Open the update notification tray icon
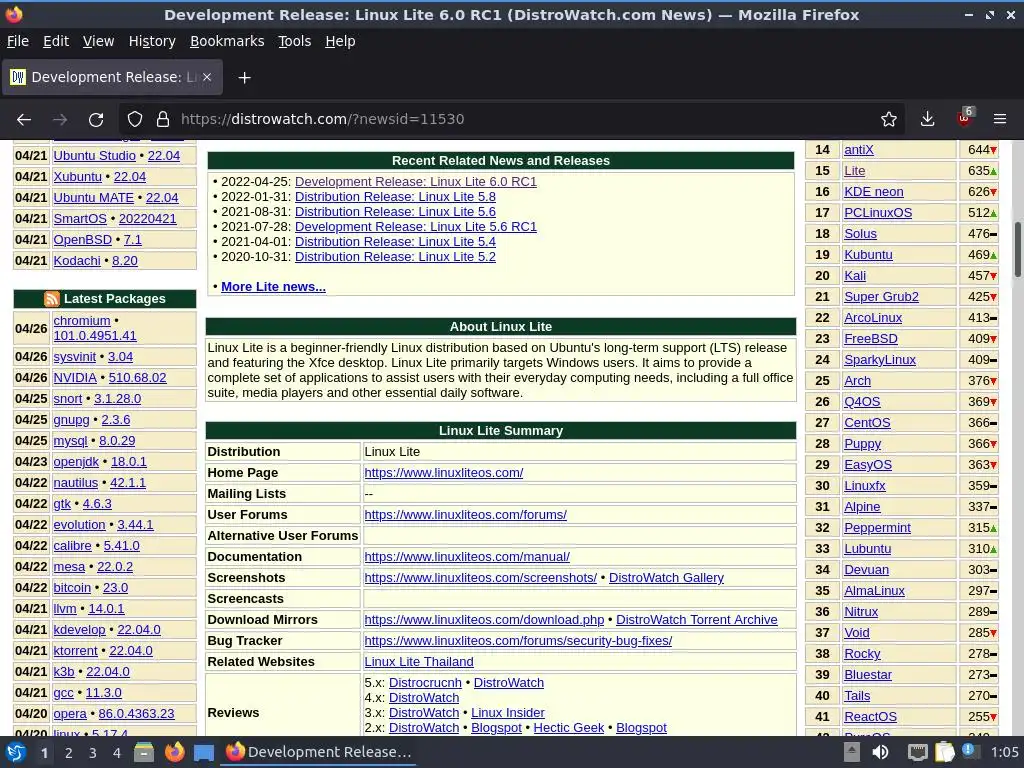 coord(969,751)
